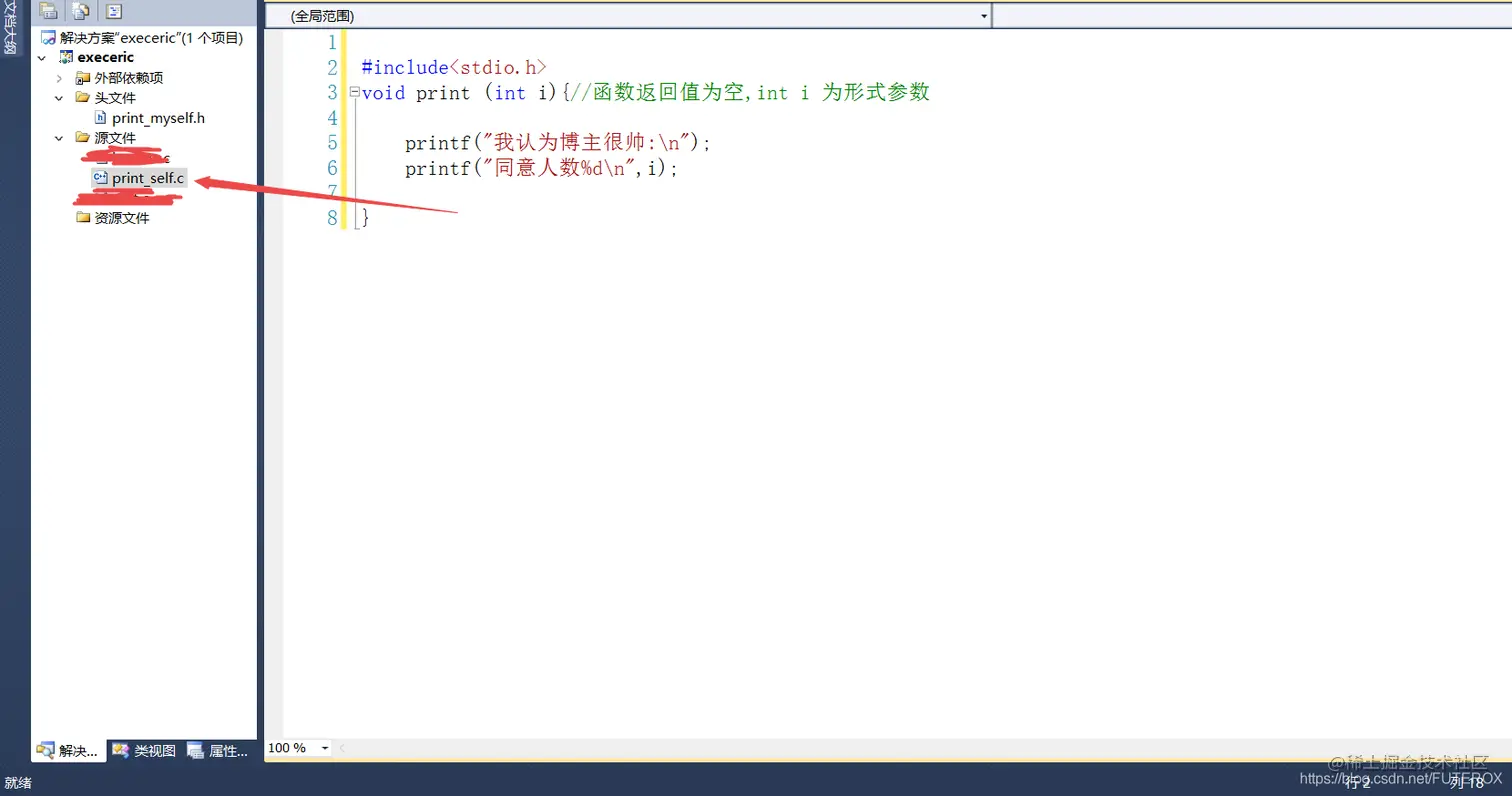Expand the 外部依赖项 folder
The height and width of the screenshot is (796, 1512).
point(59,78)
